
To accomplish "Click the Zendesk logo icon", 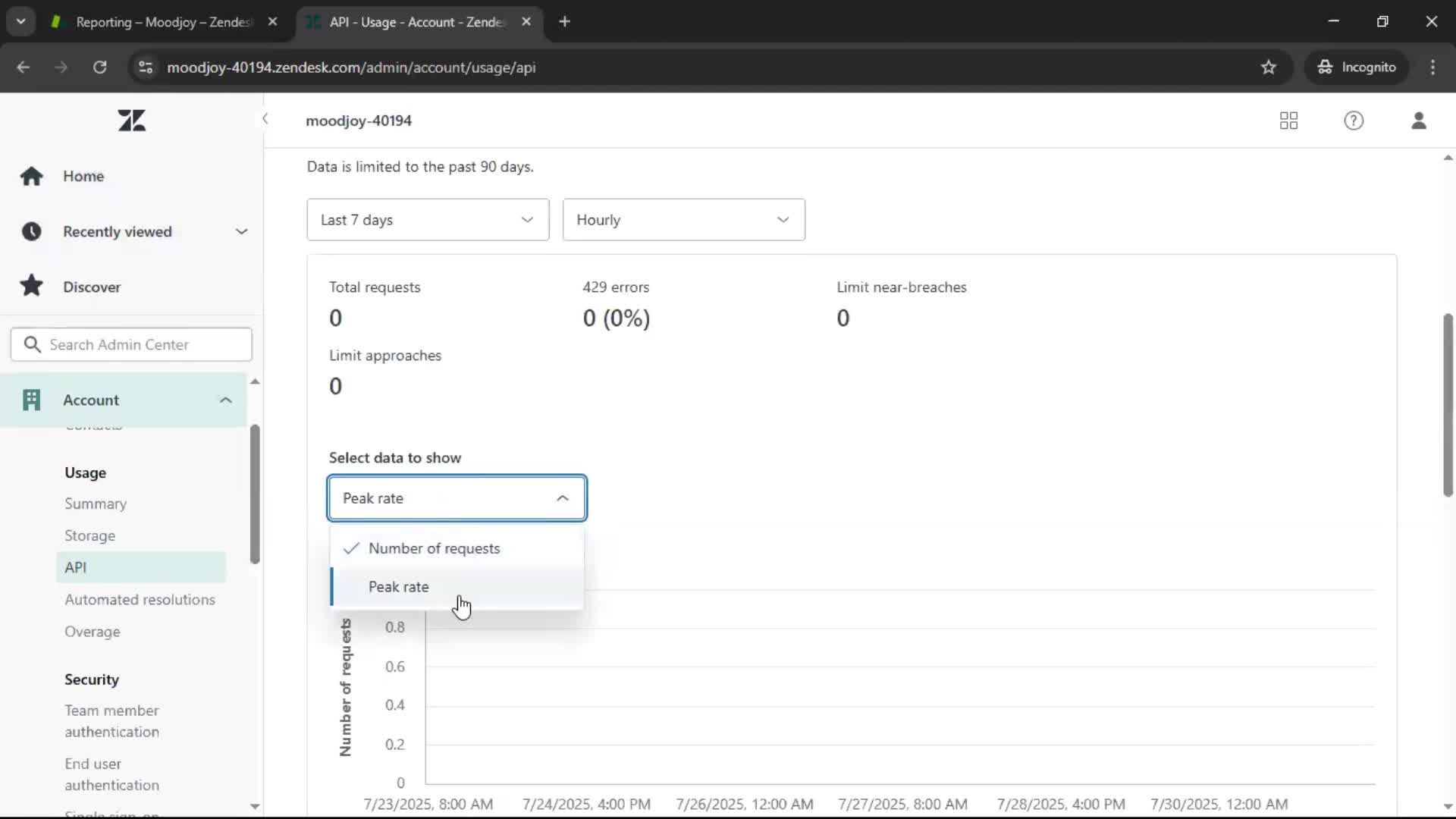I will click(131, 121).
